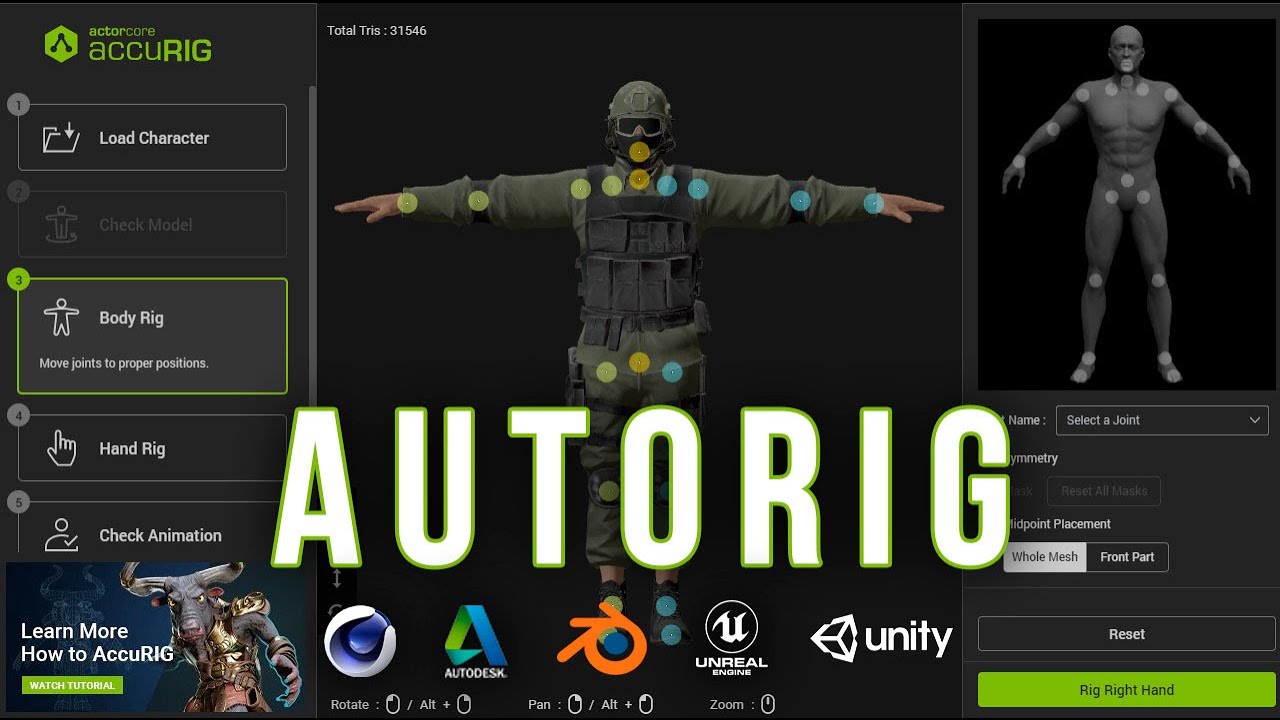Choose Whole Mesh midpoint placement
1280x720 pixels.
[1044, 557]
